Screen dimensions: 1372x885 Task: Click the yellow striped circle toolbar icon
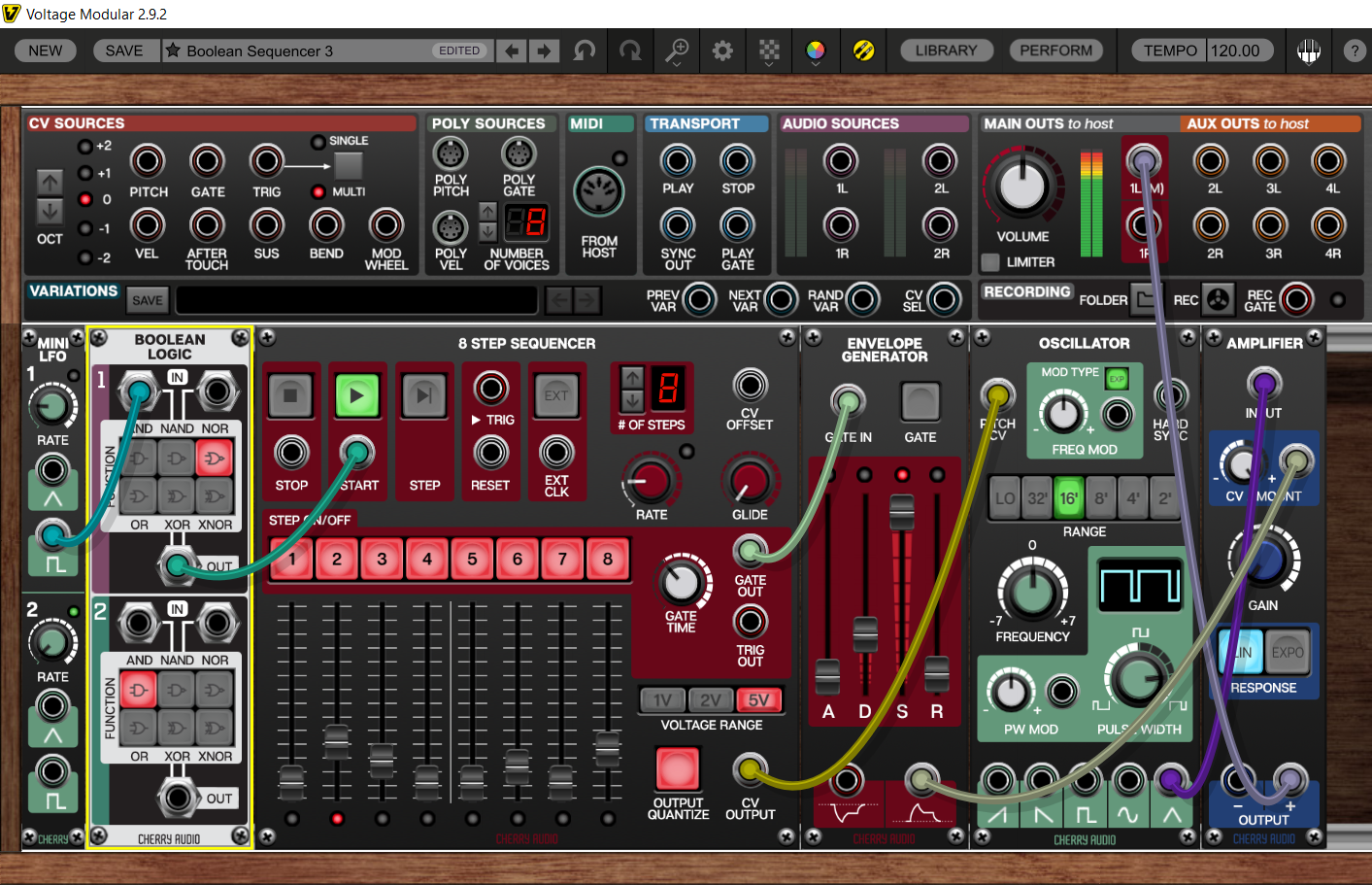[863, 51]
